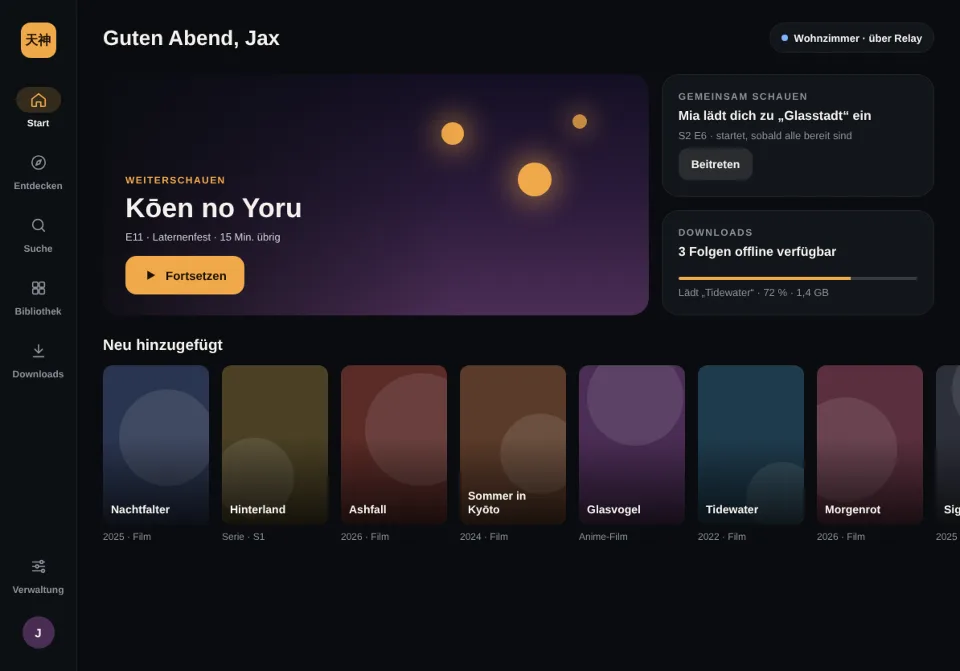Viewport: 960px width, 671px height.
Task: Open the Sommer in Kyōto poster
Action: tap(512, 444)
